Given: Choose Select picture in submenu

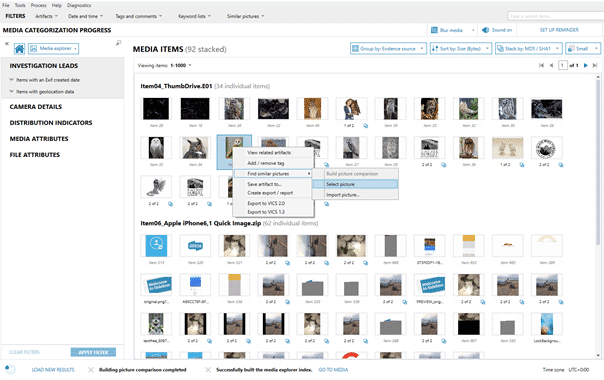Looking at the screenshot, I should (355, 184).
